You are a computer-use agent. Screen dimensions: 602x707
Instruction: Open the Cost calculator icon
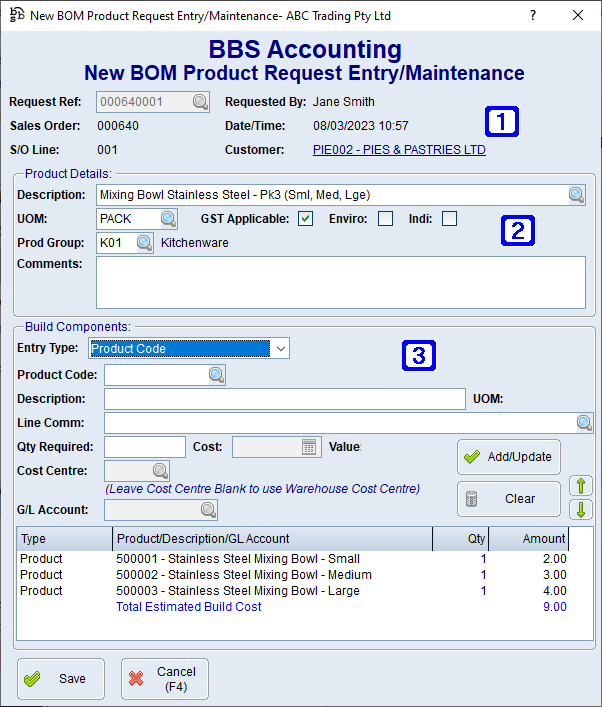[x=309, y=447]
